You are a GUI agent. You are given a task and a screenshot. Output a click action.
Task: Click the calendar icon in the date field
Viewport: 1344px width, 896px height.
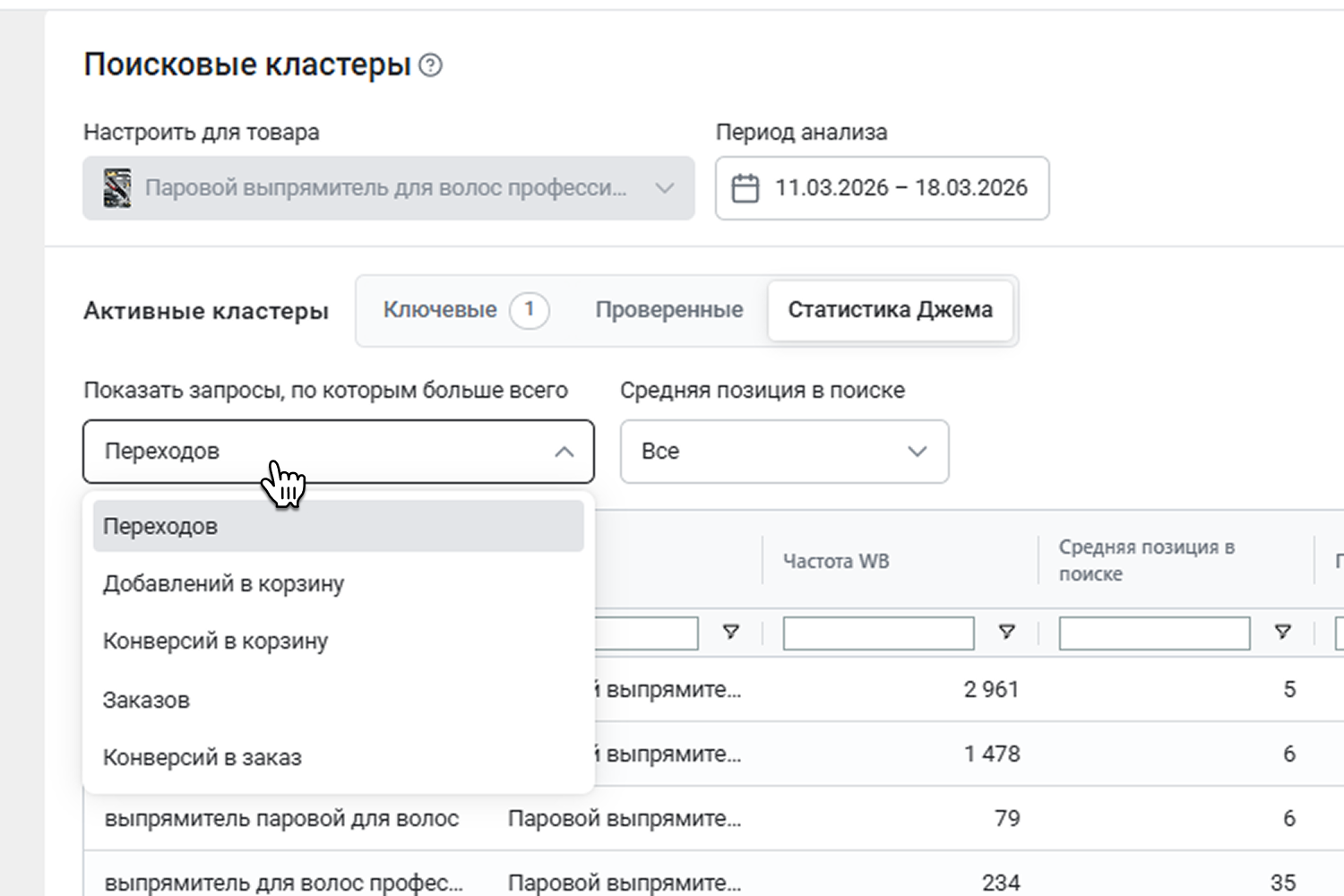pos(745,188)
